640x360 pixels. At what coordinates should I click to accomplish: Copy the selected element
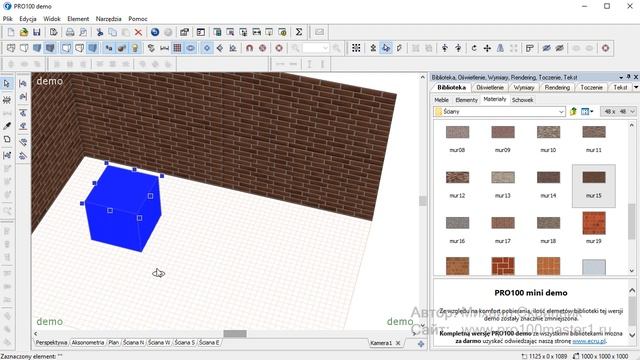pyautogui.click(x=113, y=32)
